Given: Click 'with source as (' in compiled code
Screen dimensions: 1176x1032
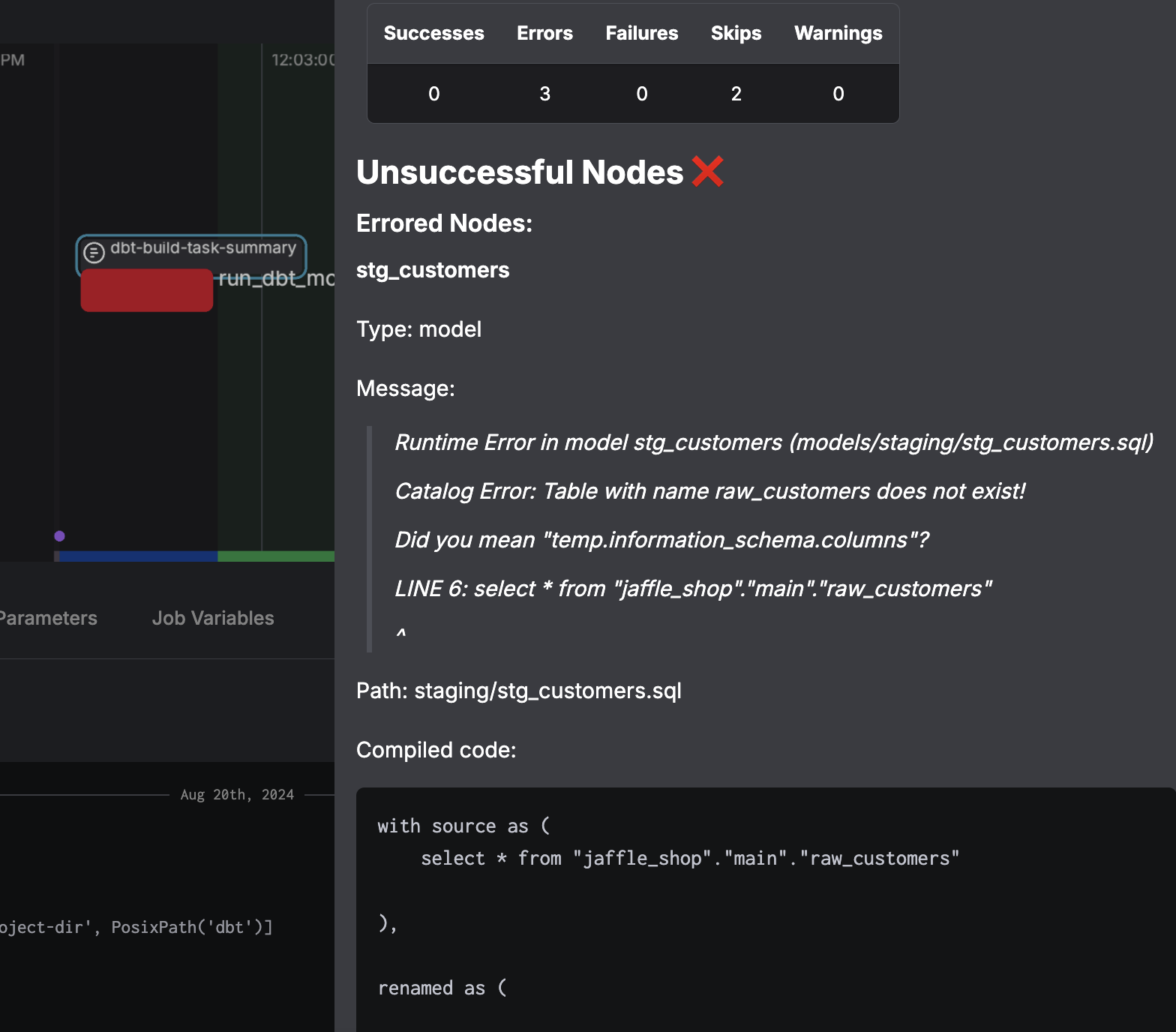Looking at the screenshot, I should [x=463, y=826].
